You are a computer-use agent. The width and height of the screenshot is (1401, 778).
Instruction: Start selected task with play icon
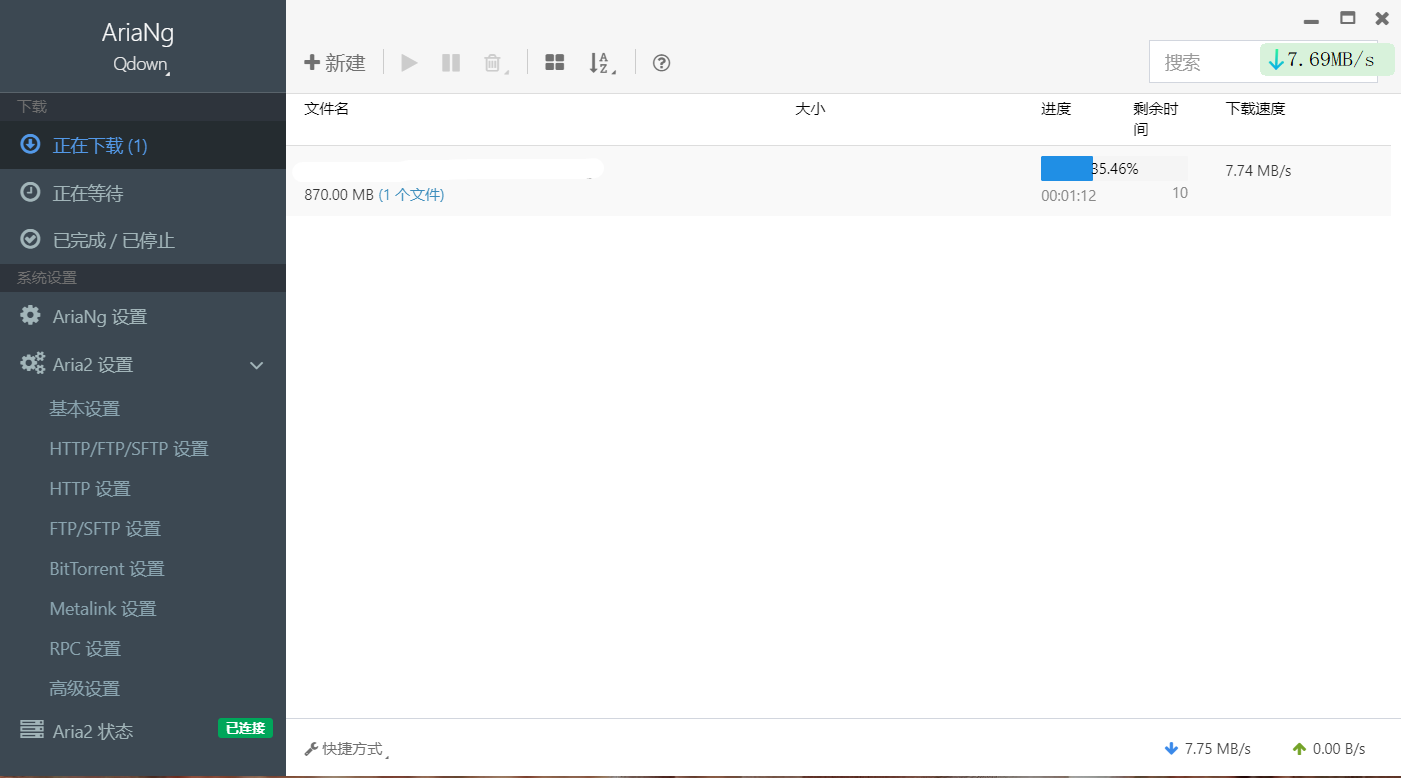click(409, 63)
